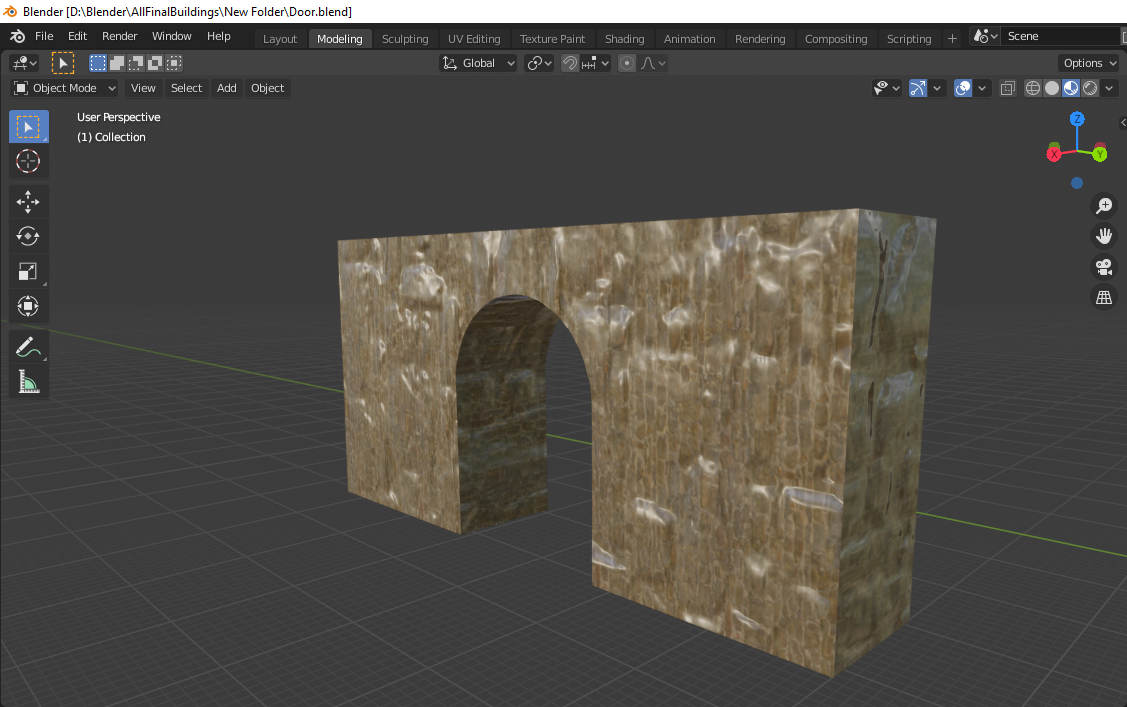The image size is (1127, 707).
Task: Click the zoom magnifier viewport icon
Action: pyautogui.click(x=1104, y=205)
